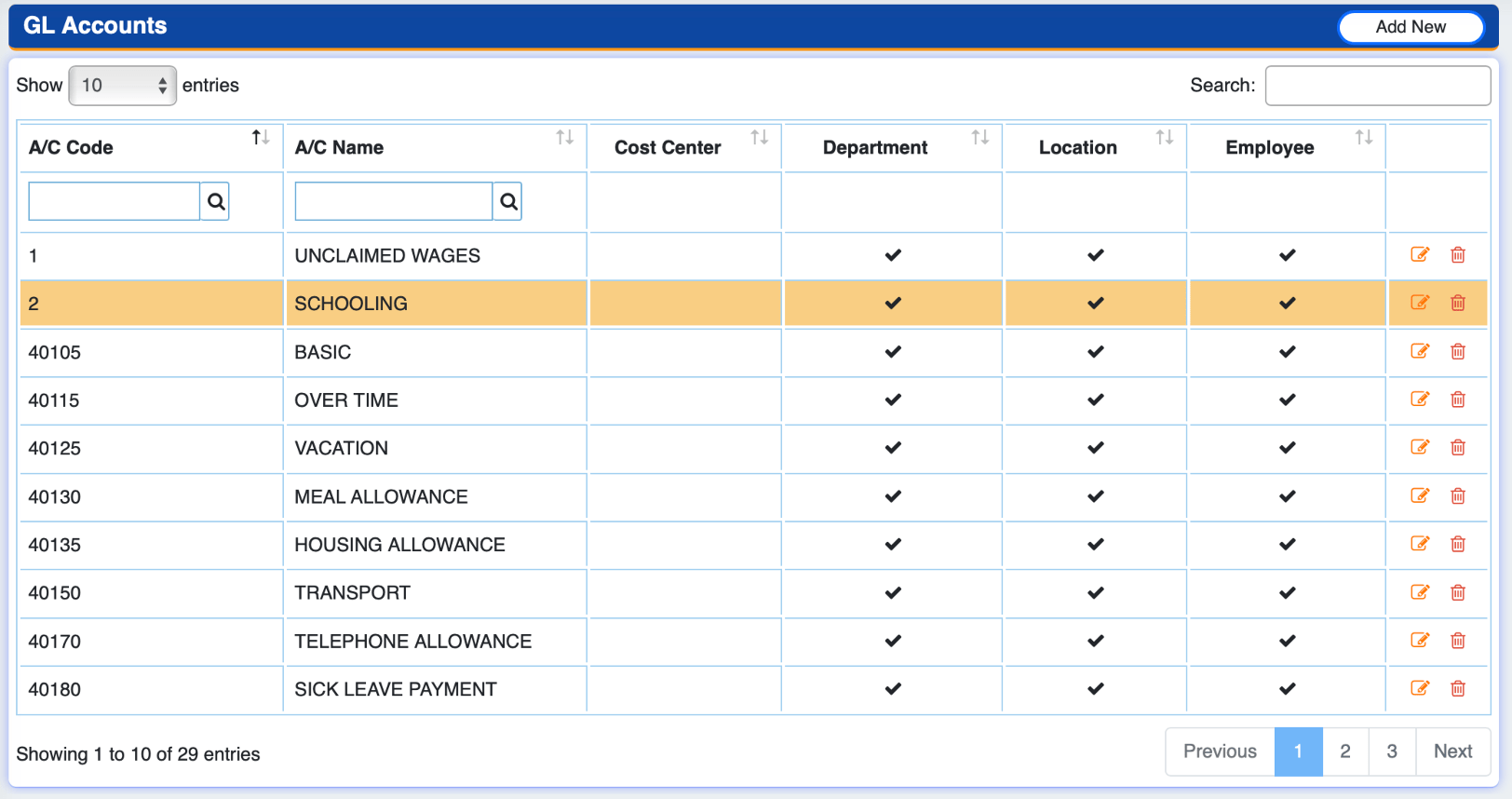Image resolution: width=1512 pixels, height=799 pixels.
Task: Edit the MEAL ALLOWANCE account
Action: 1420,495
